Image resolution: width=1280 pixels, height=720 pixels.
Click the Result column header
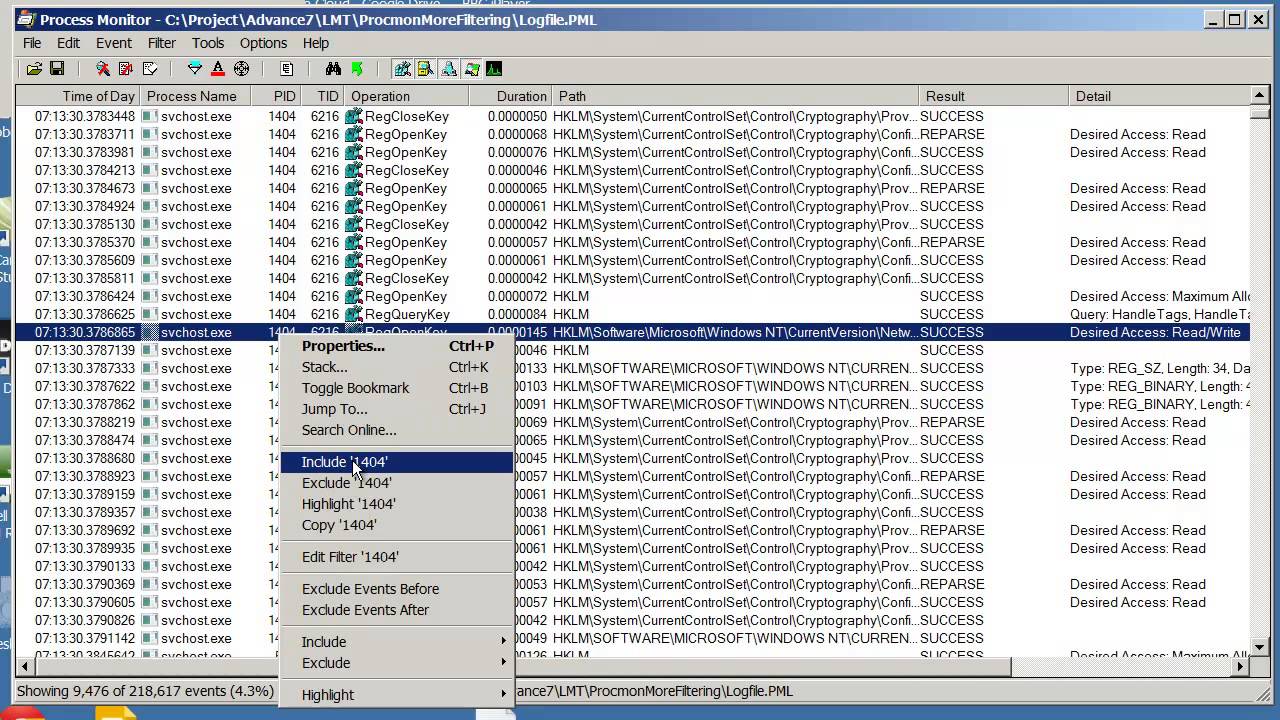994,96
